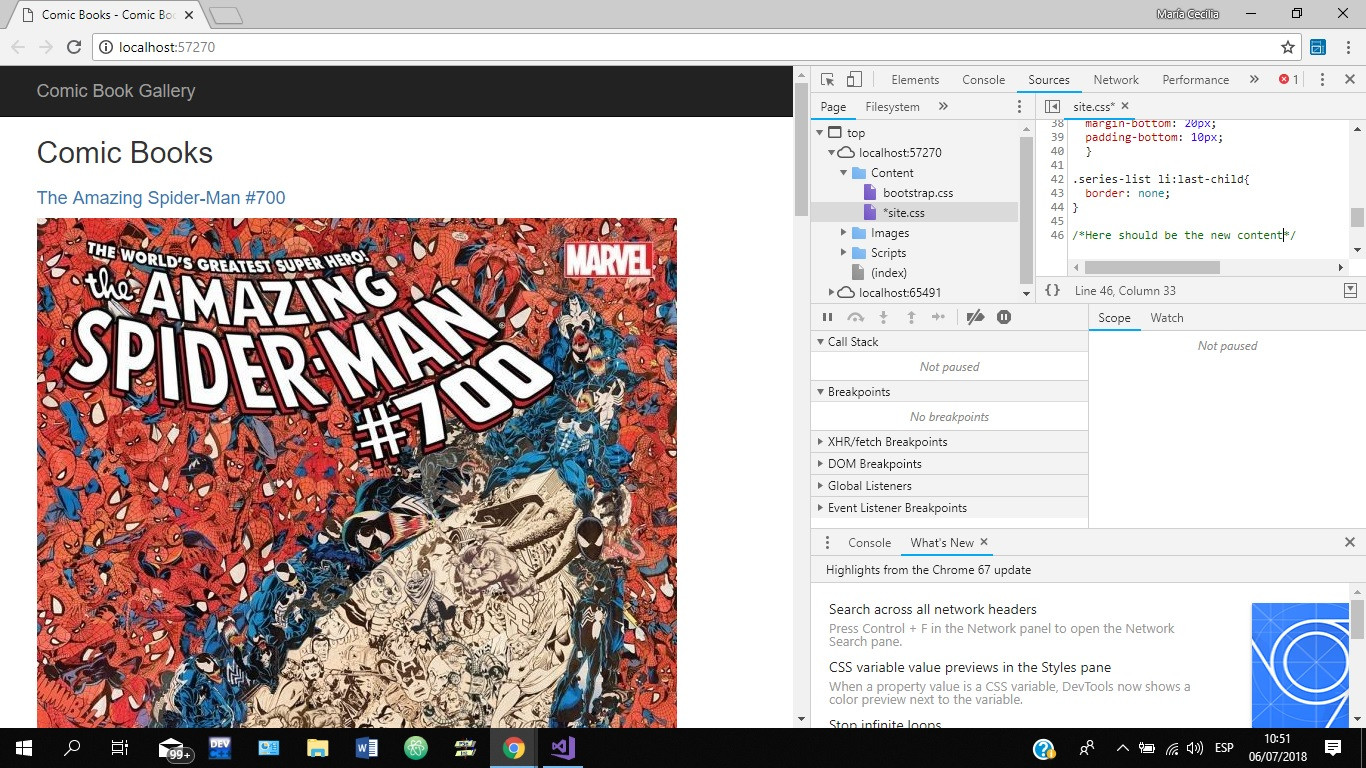
Task: Click the blue save extension icon
Action: click(x=1318, y=47)
